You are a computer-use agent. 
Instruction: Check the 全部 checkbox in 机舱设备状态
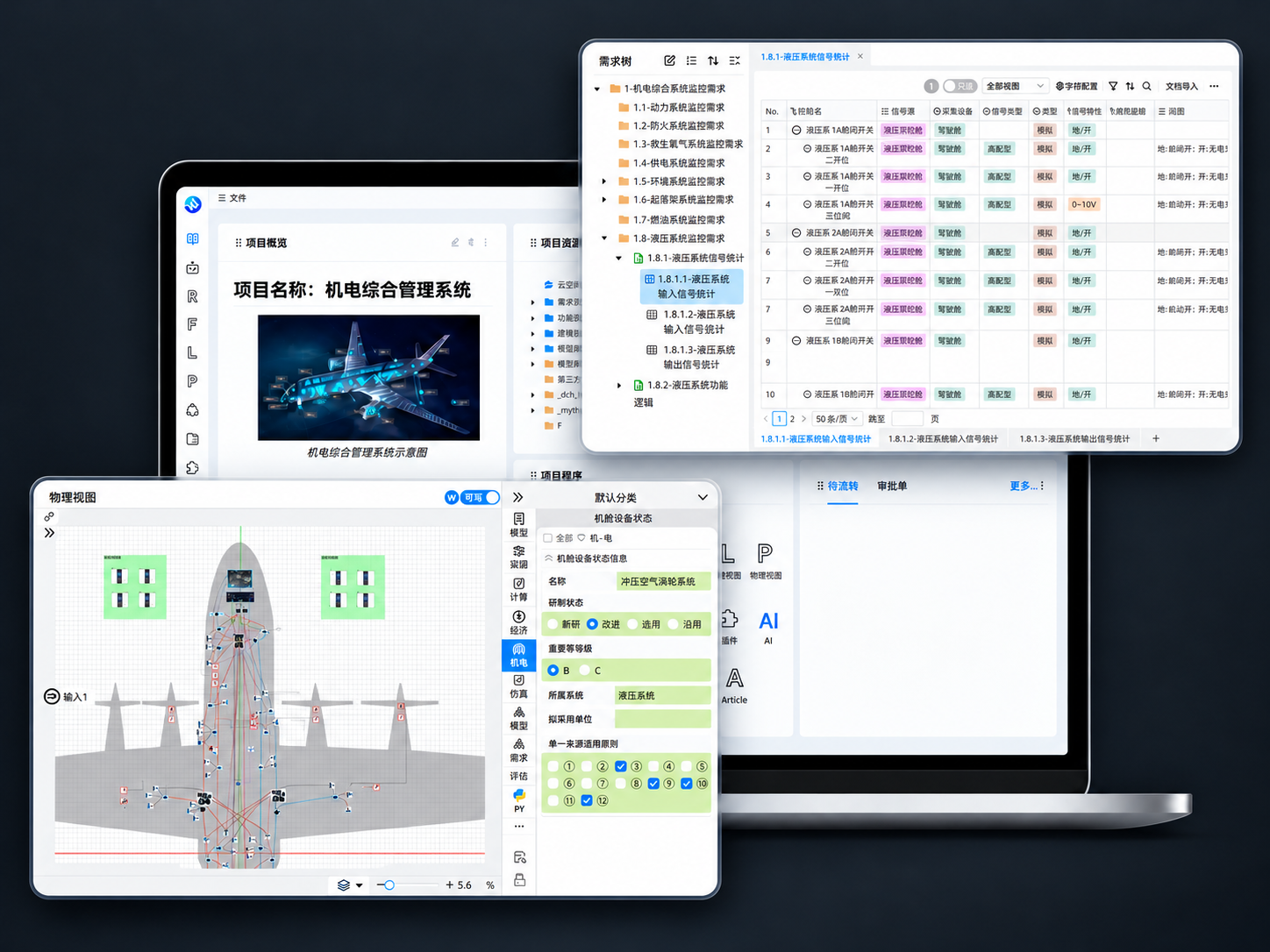tap(548, 538)
